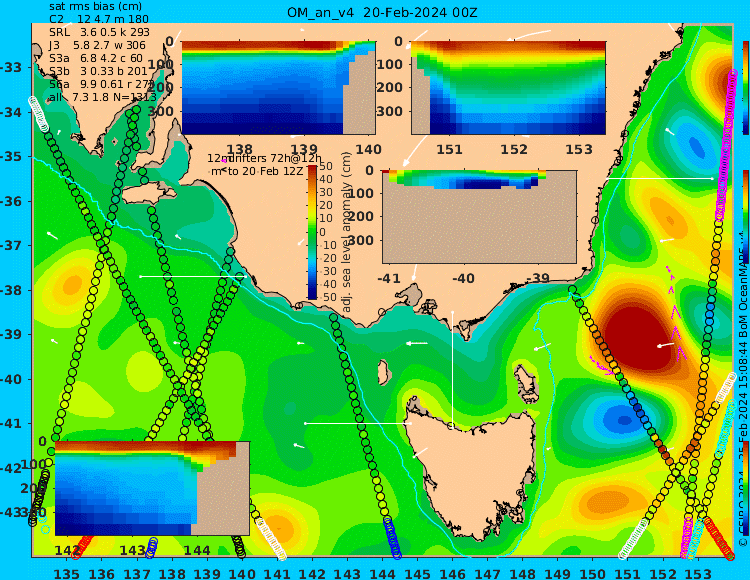The image size is (750, 580).
Task: Select the J3 row reading 5.8 2.7 w 306
Action: coord(97,45)
